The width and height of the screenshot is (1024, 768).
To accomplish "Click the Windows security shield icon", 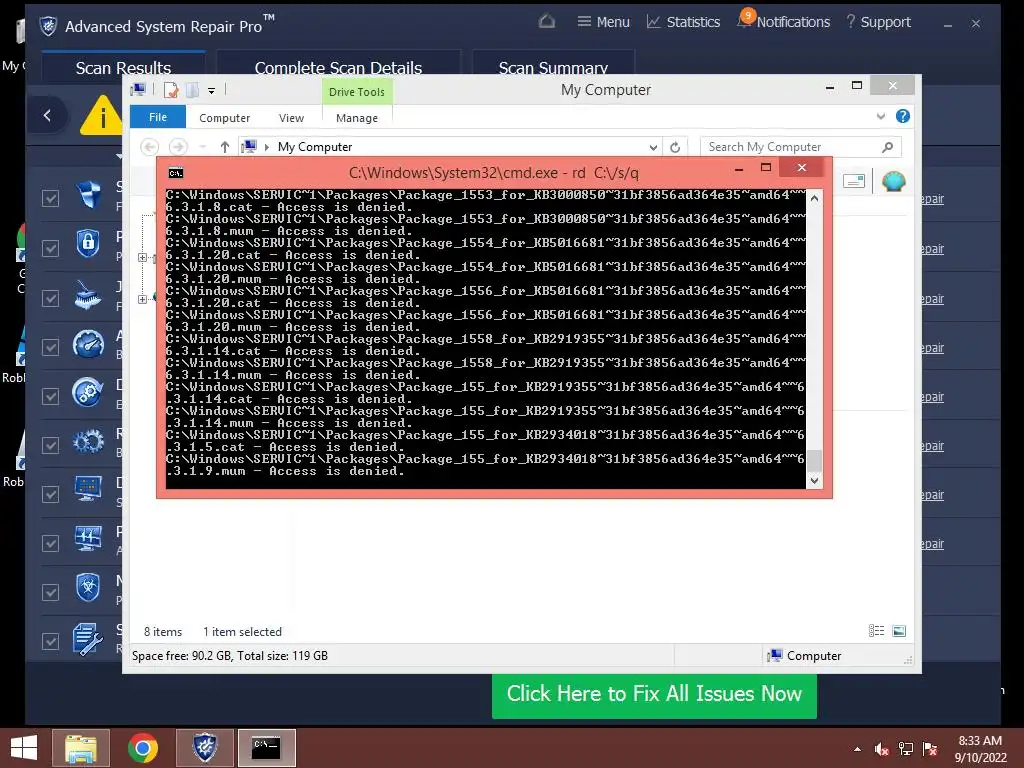I will (x=88, y=195).
